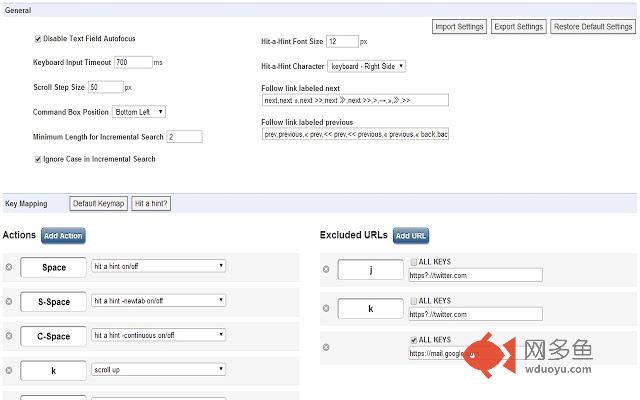
Task: Check ALL KEYS for the j twitter row
Action: tap(413, 262)
